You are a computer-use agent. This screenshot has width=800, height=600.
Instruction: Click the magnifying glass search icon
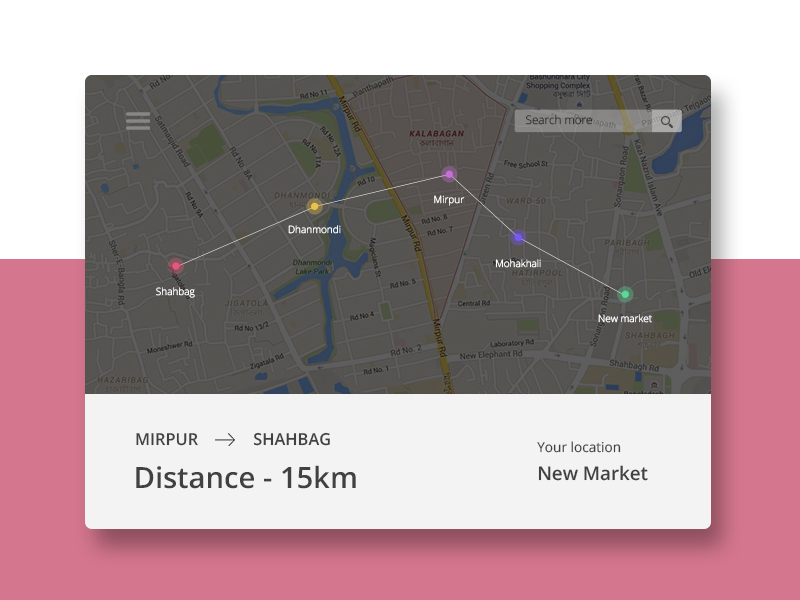point(667,122)
